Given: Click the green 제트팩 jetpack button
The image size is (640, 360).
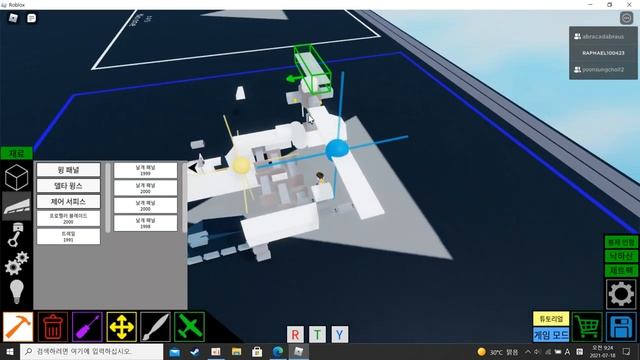Looking at the screenshot, I should click(x=621, y=270).
